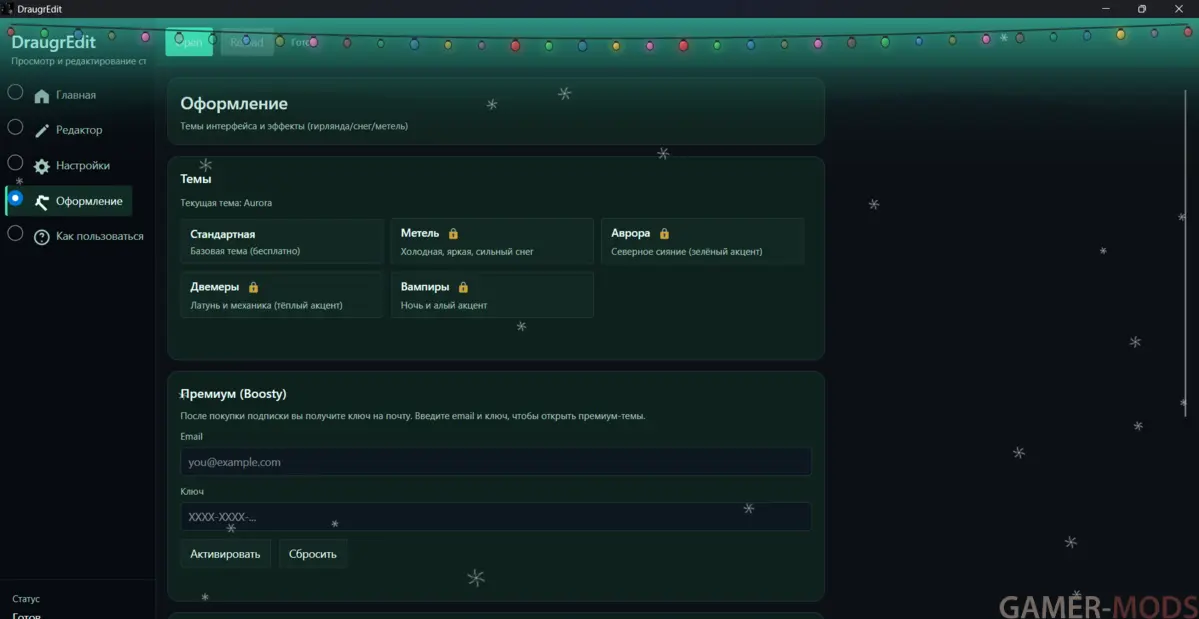
Task: Select the Главная radio button
Action: [x=15, y=93]
